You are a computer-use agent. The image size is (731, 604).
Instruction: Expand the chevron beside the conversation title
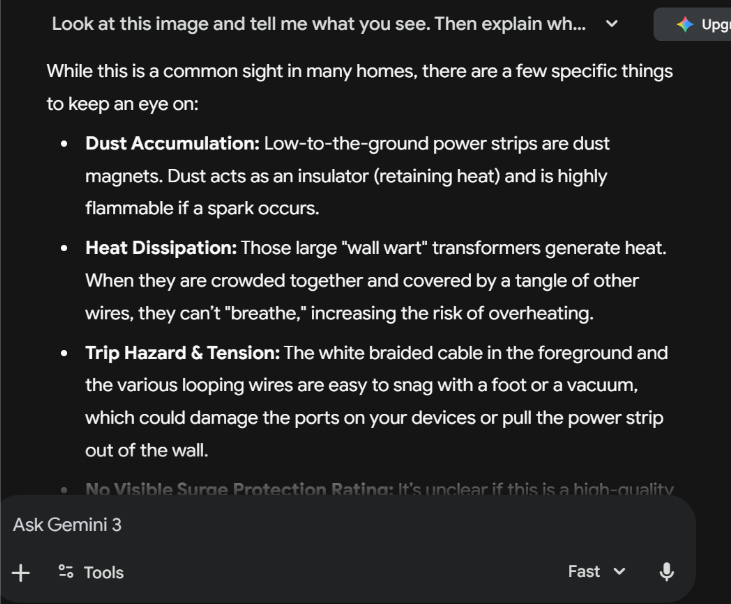pos(612,24)
